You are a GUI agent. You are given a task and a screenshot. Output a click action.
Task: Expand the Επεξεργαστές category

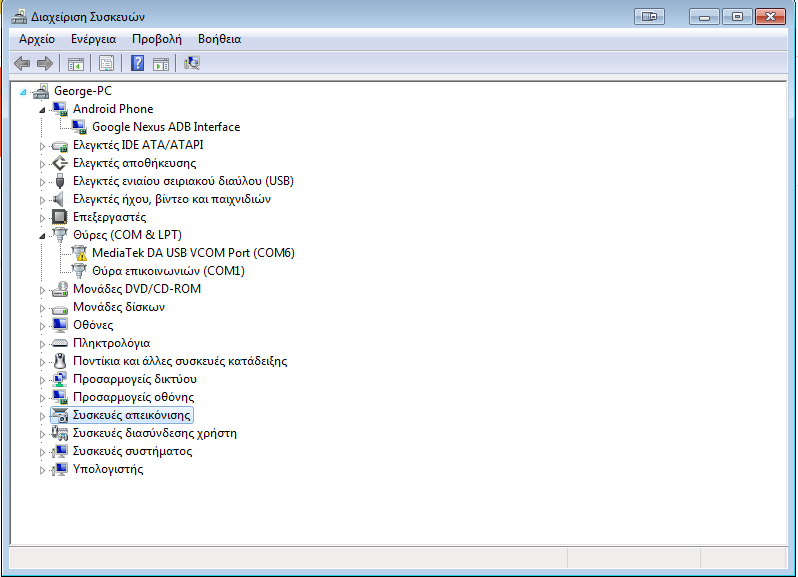[43, 217]
